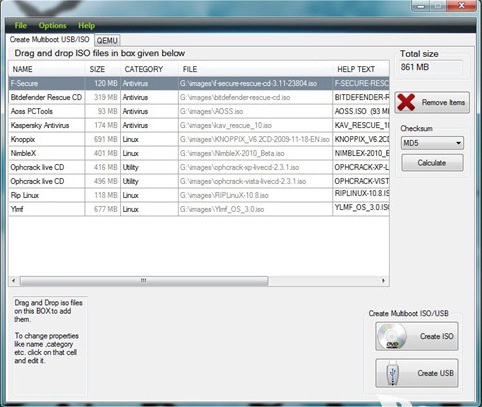Minimize the application window
This screenshot has width=482, height=407.
click(x=421, y=6)
